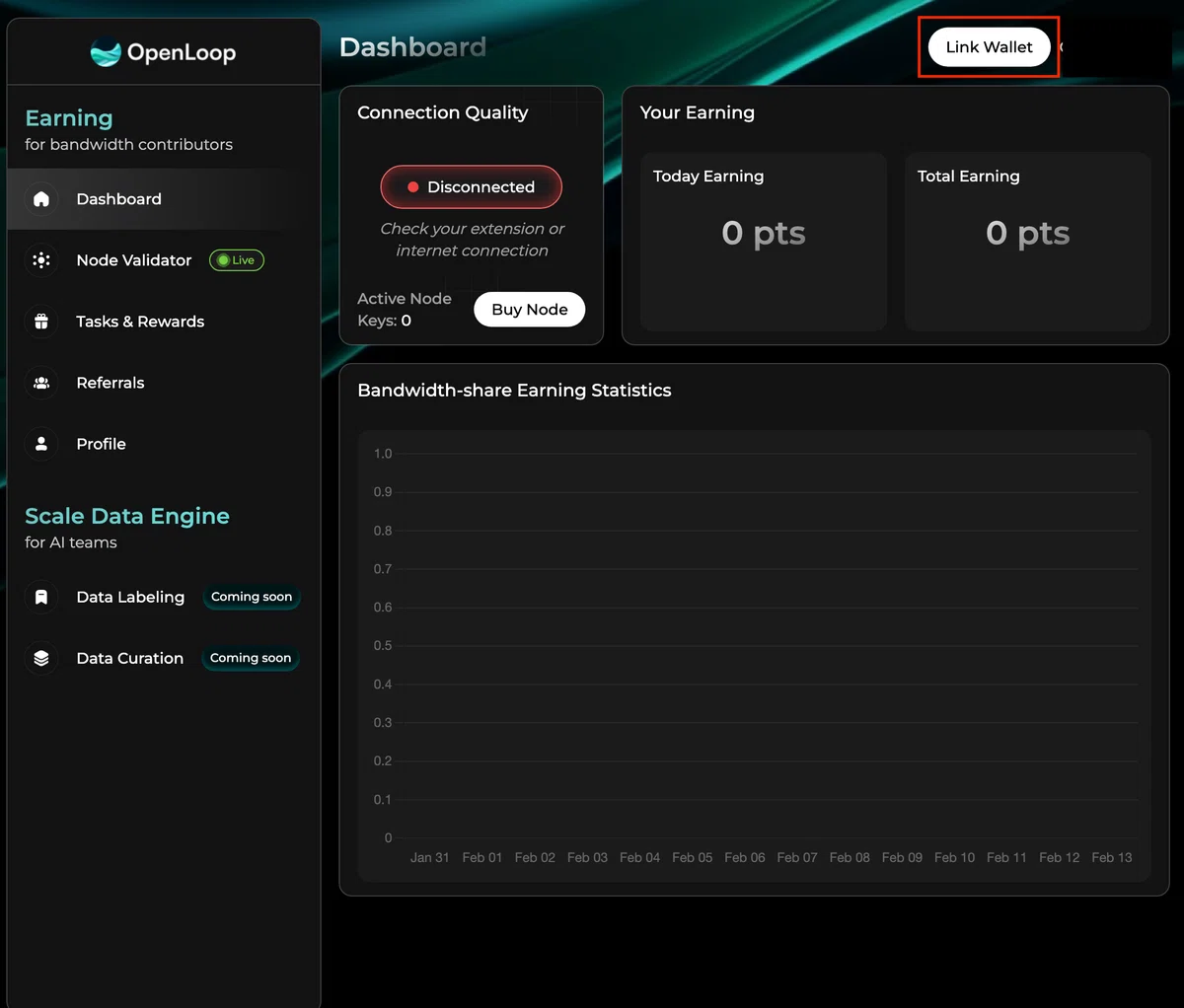The image size is (1184, 1008).
Task: Click the Dashboard home icon
Action: click(41, 199)
